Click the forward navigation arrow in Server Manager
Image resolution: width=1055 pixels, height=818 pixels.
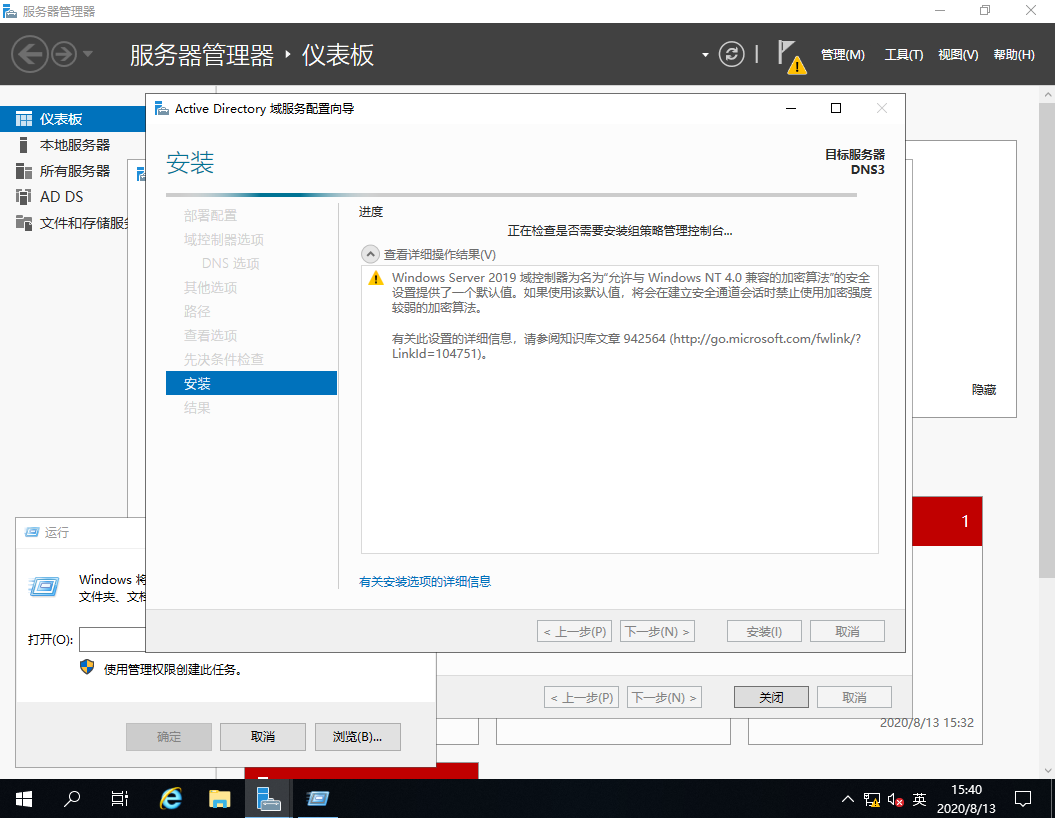(x=64, y=54)
